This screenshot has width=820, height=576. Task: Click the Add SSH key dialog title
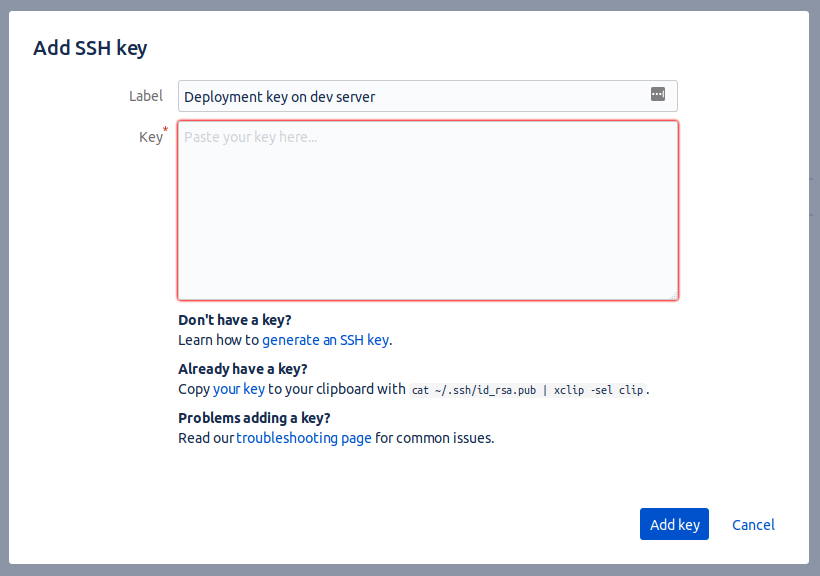pos(90,48)
